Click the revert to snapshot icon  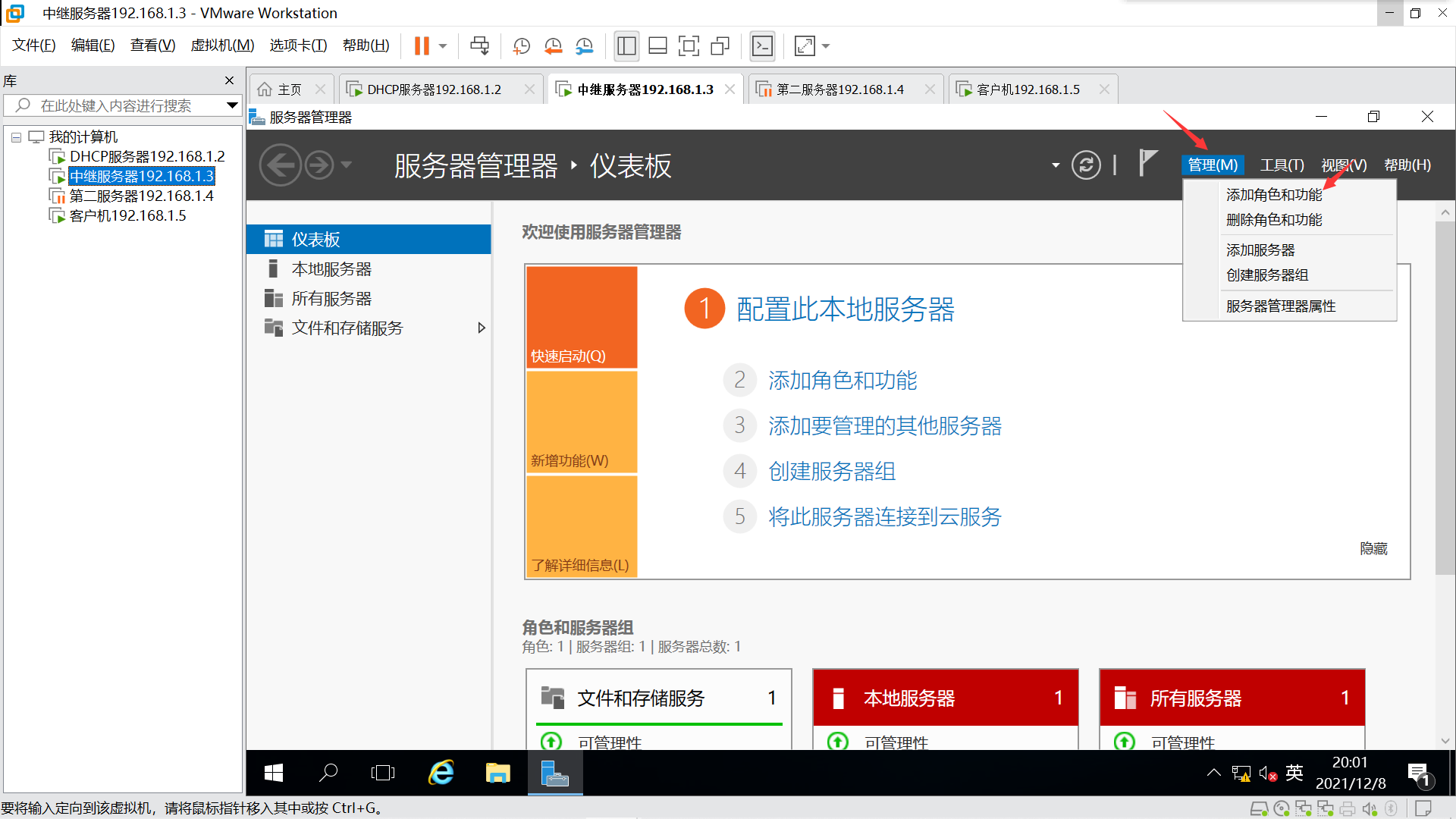(553, 46)
